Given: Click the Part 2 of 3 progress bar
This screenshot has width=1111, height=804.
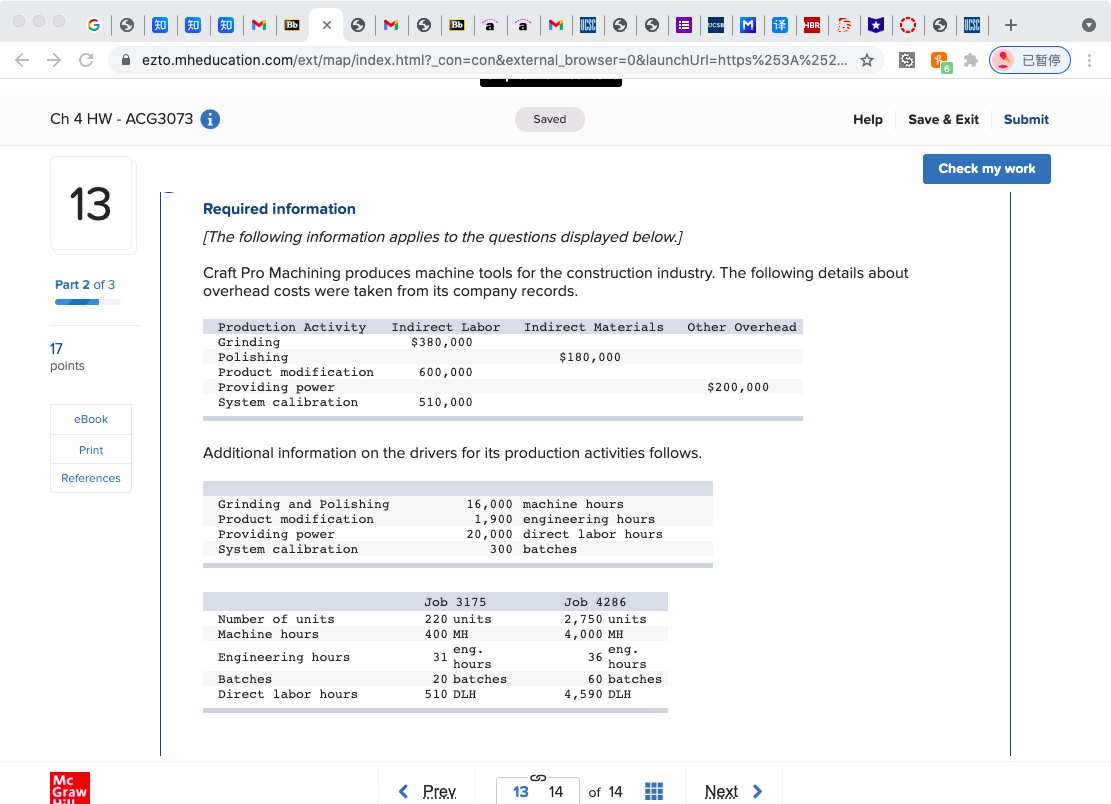Looking at the screenshot, I should [88, 302].
